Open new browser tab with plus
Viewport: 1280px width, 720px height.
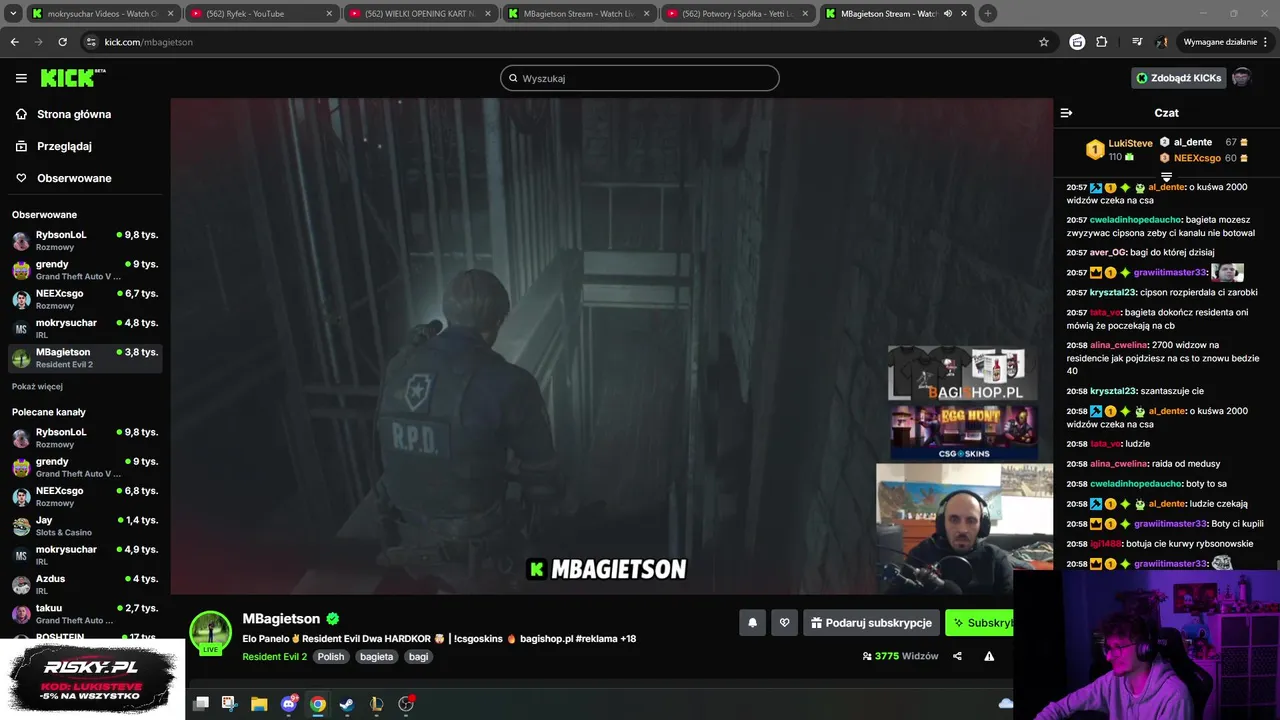987,14
